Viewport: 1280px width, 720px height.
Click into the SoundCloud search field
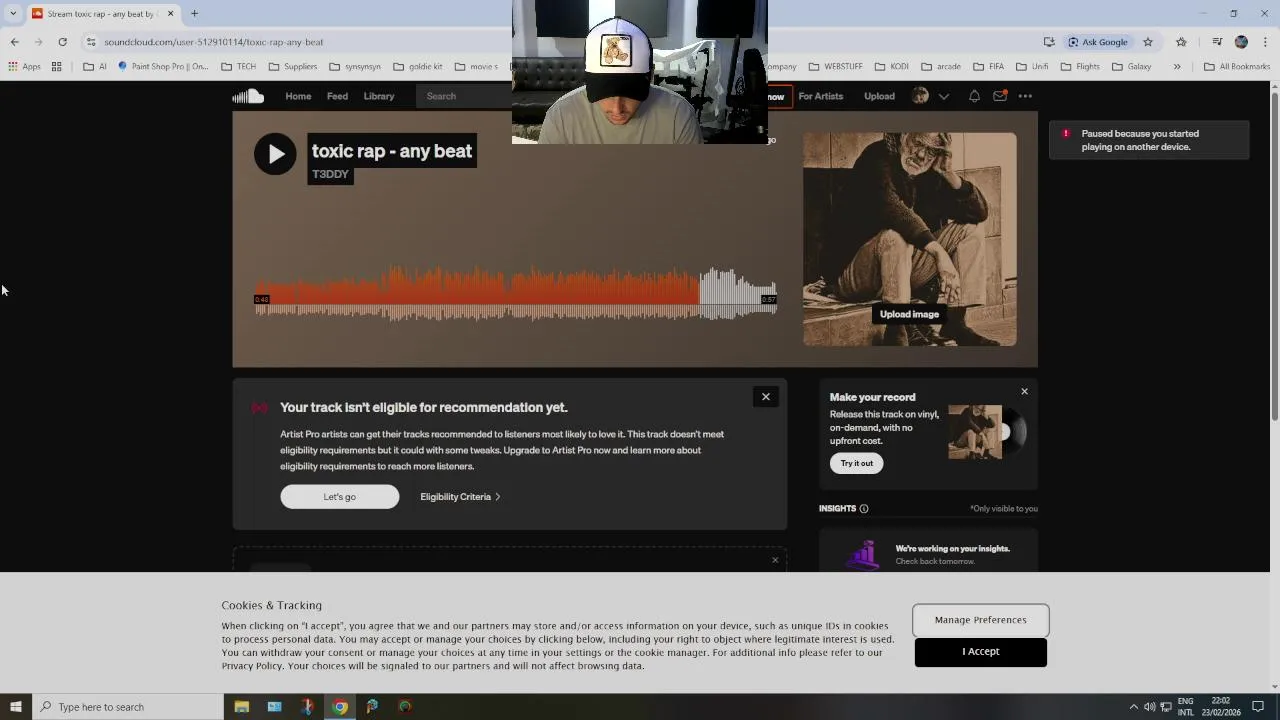coord(465,96)
